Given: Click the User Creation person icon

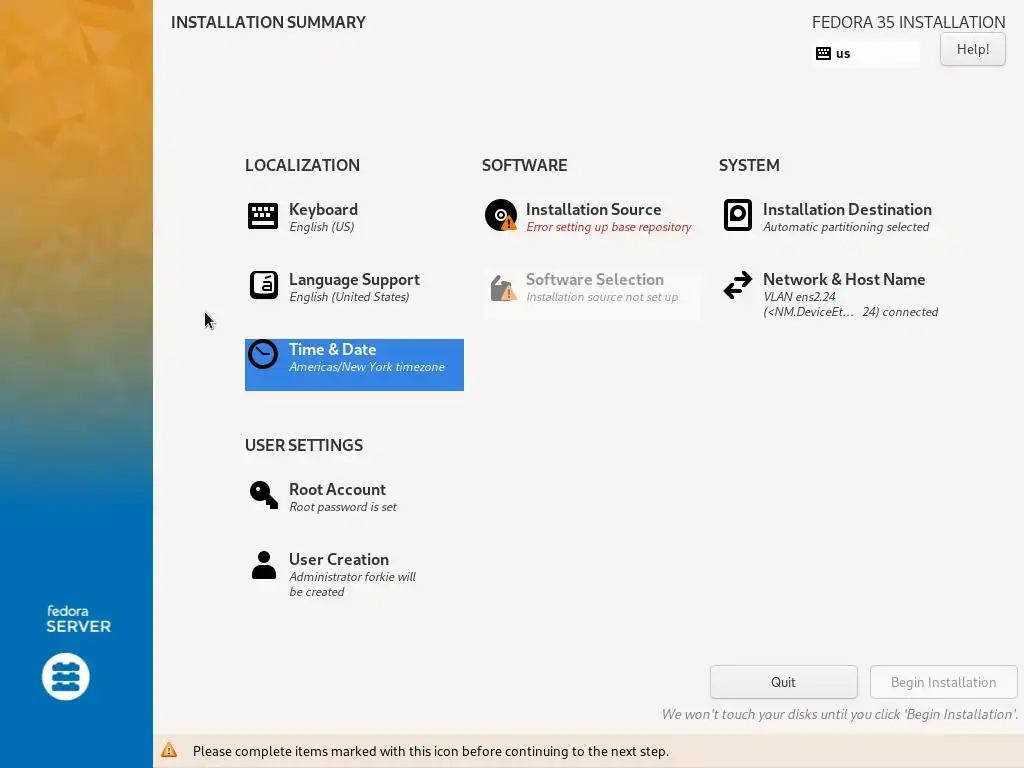Looking at the screenshot, I should point(264,565).
